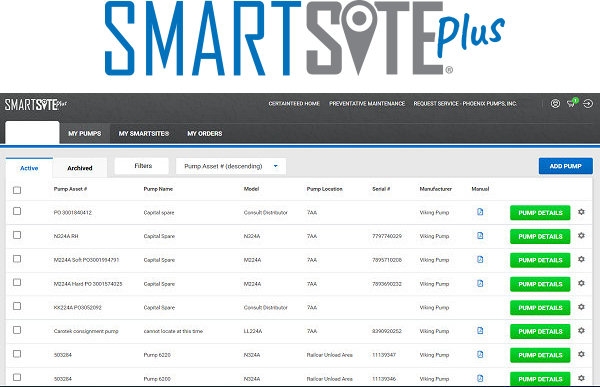The width and height of the screenshot is (600, 387).
Task: Click the "Pump 6220" name cell
Action: (157, 355)
